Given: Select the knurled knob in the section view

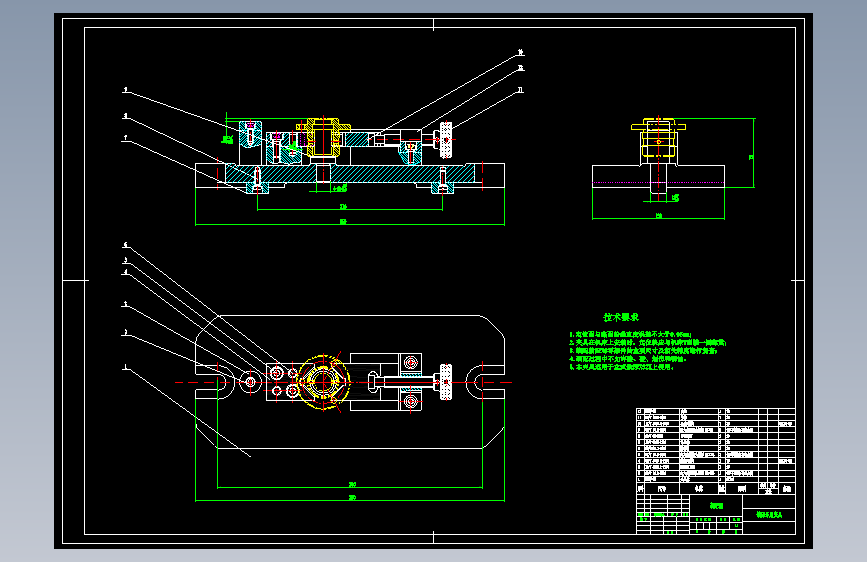Looking at the screenshot, I should pyautogui.click(x=446, y=140).
